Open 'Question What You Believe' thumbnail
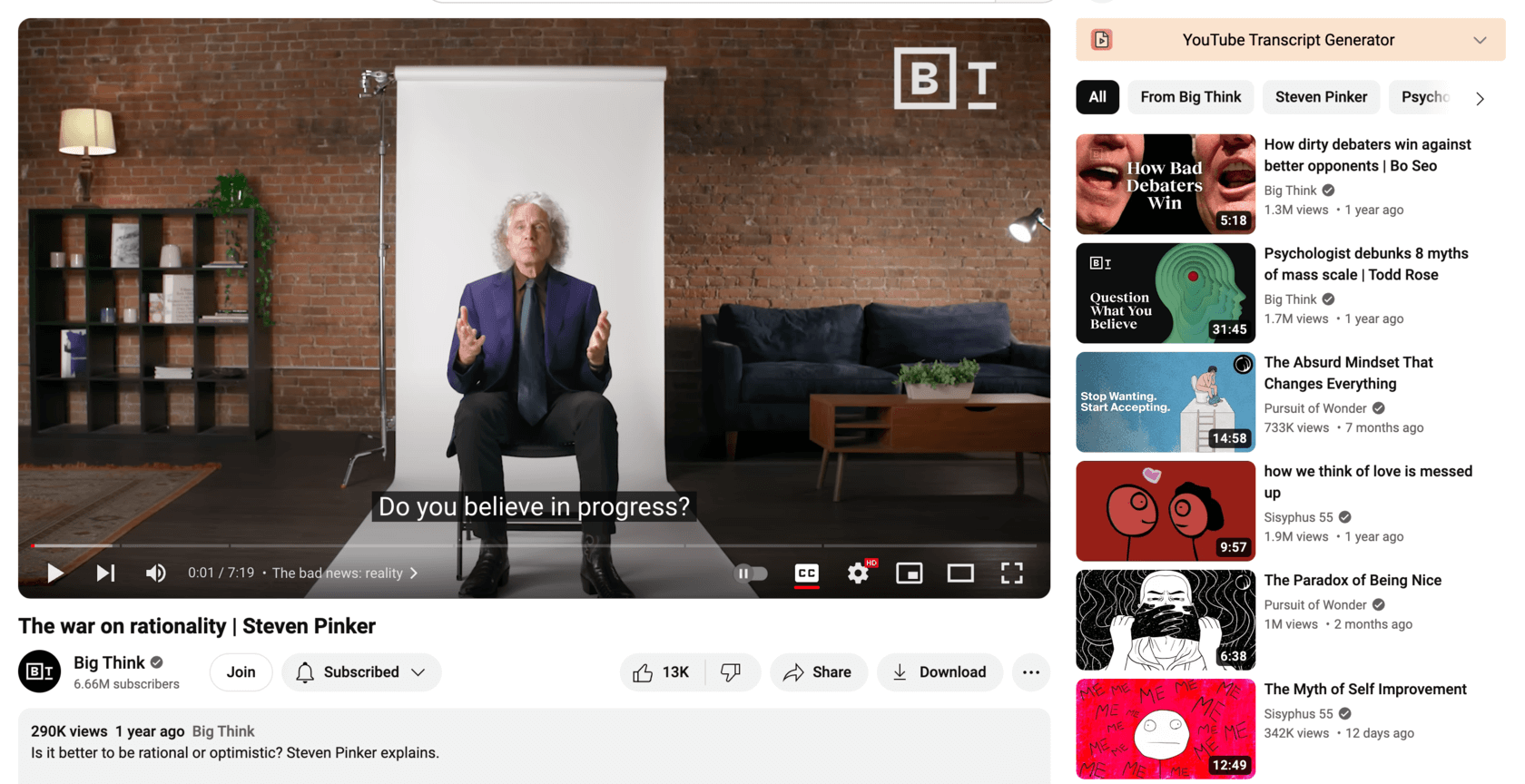The image size is (1525, 784). pos(1166,293)
